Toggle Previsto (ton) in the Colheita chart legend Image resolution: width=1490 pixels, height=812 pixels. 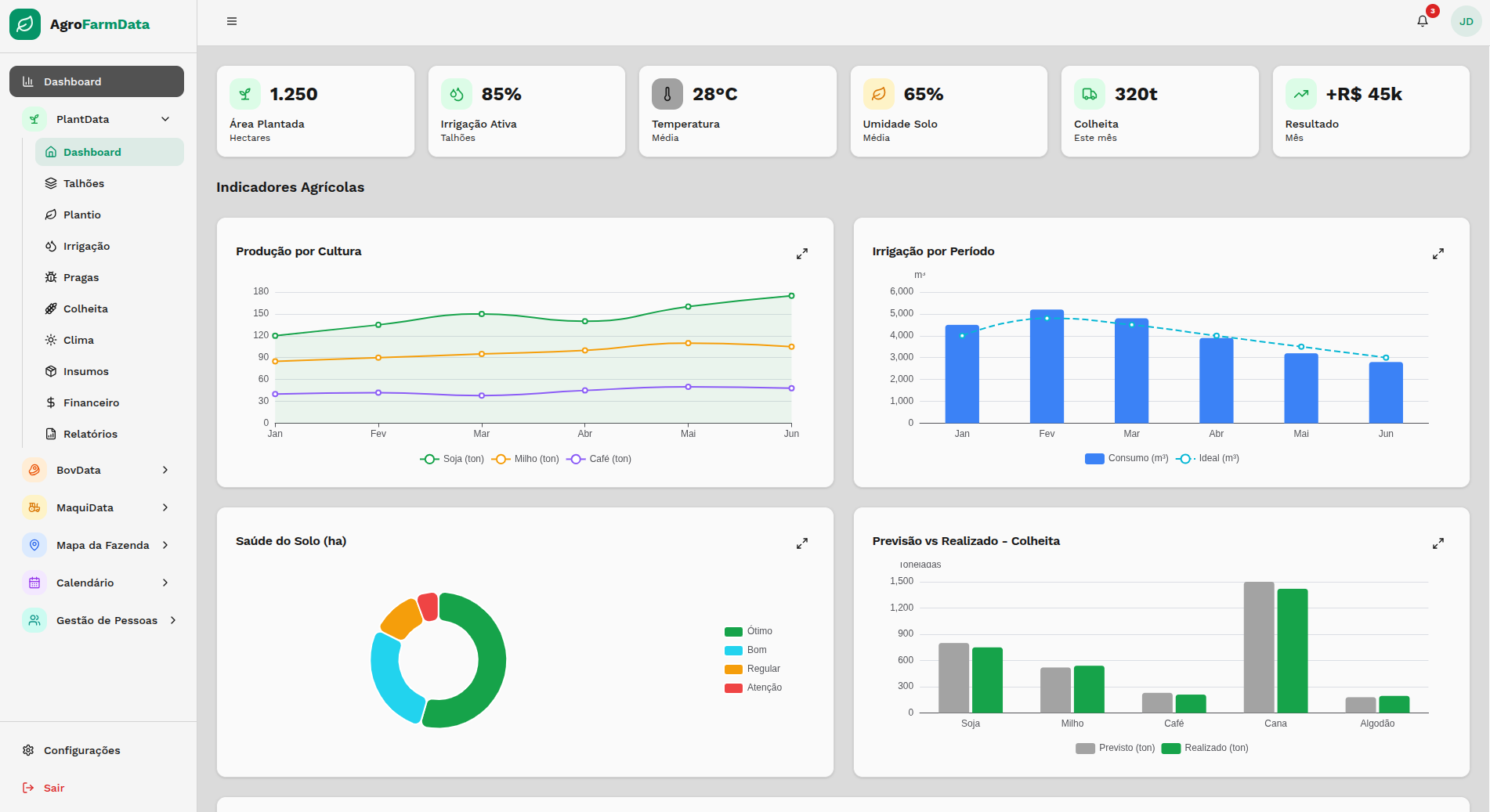tap(1115, 748)
